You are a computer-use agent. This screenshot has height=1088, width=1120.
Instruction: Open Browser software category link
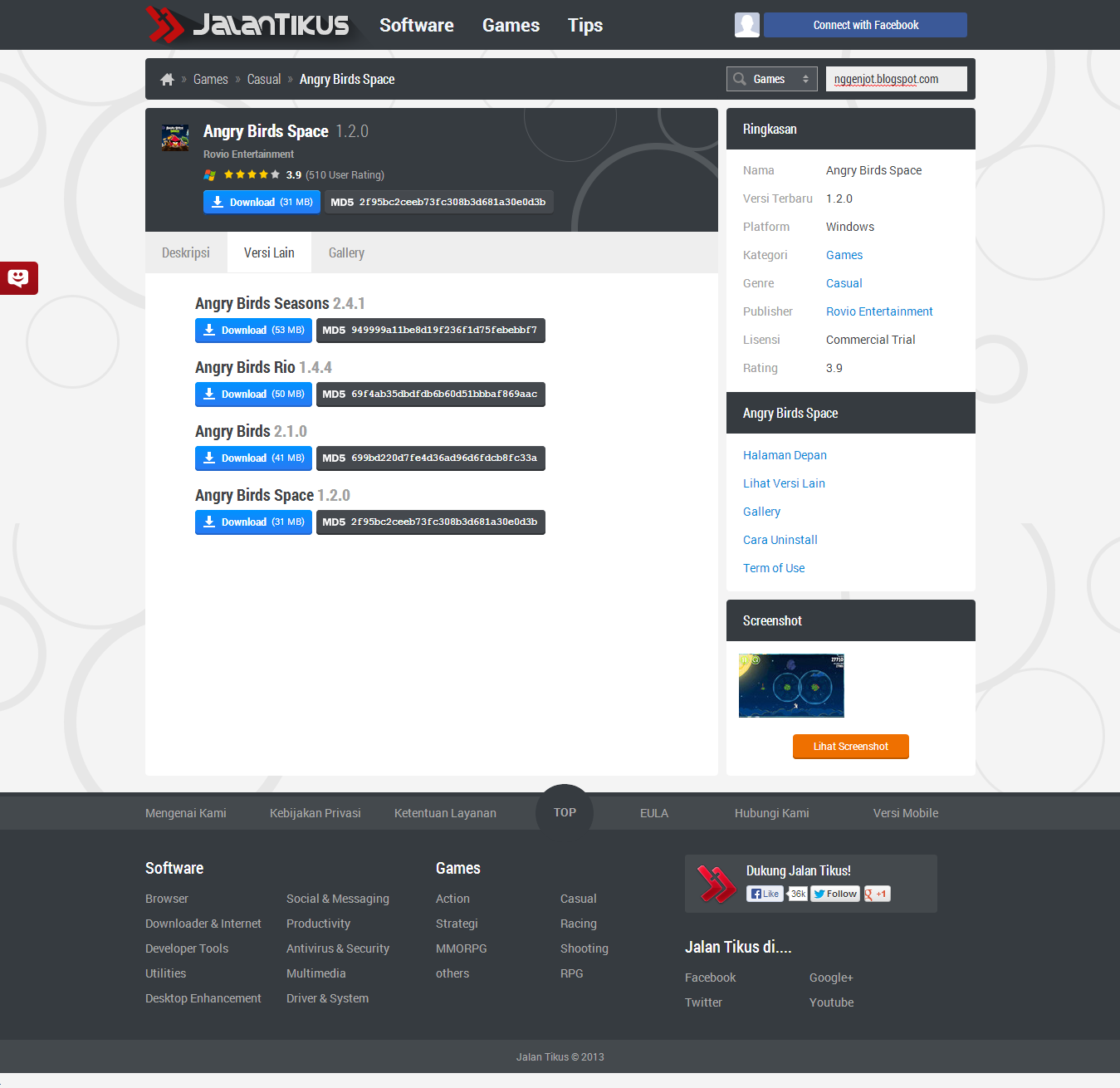click(x=167, y=899)
